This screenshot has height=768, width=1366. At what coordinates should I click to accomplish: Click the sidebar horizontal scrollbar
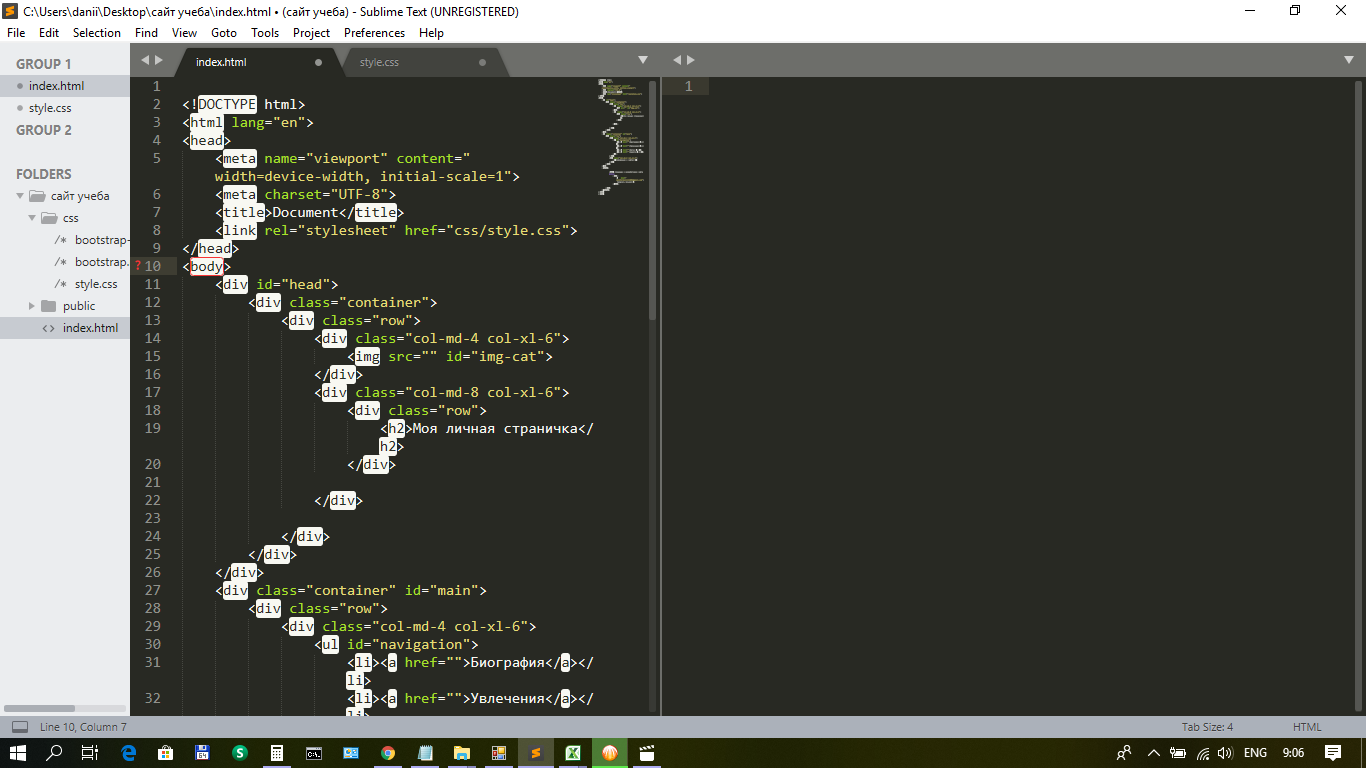(40, 708)
